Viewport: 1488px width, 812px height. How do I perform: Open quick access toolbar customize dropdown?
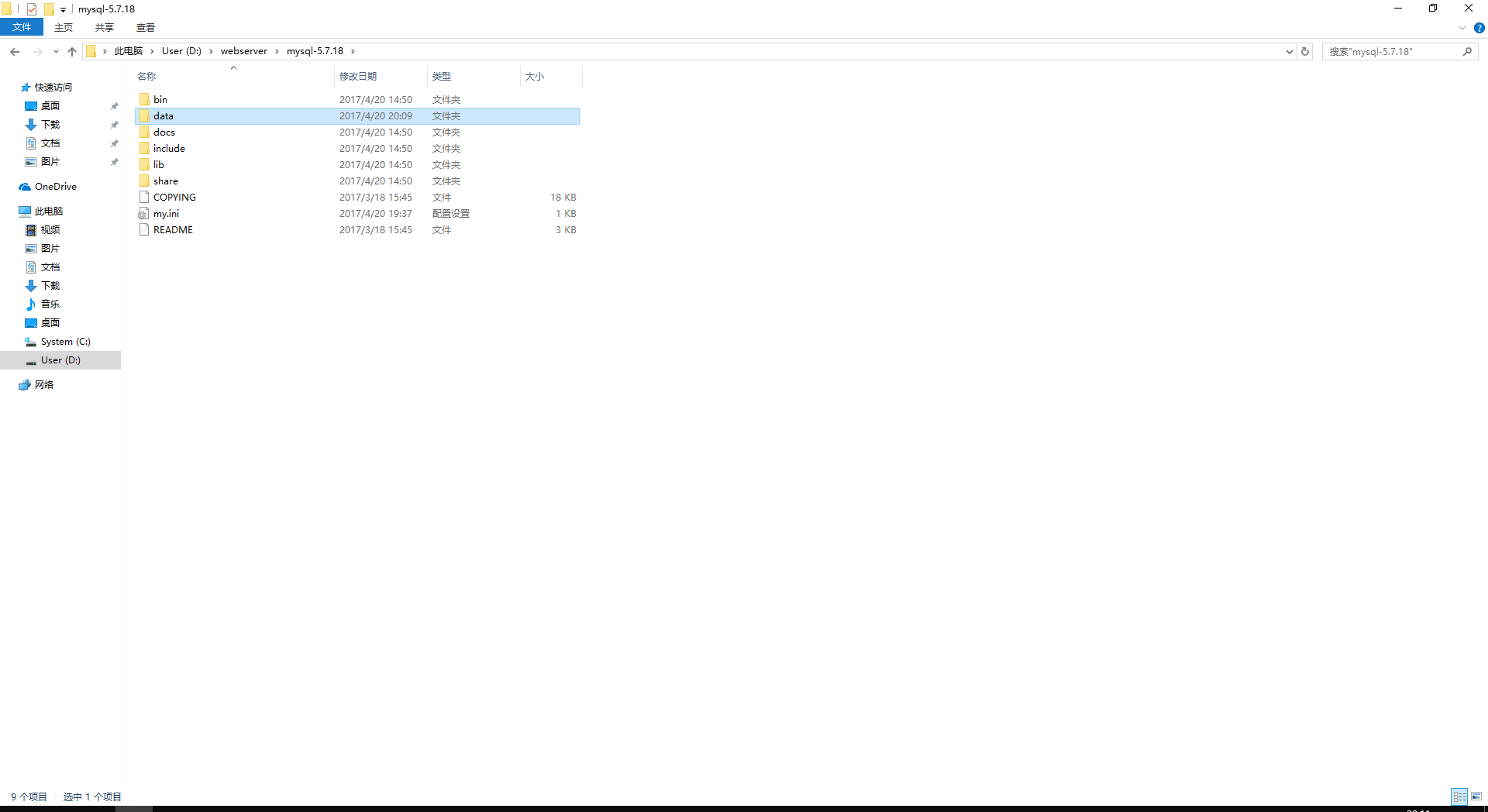click(63, 10)
